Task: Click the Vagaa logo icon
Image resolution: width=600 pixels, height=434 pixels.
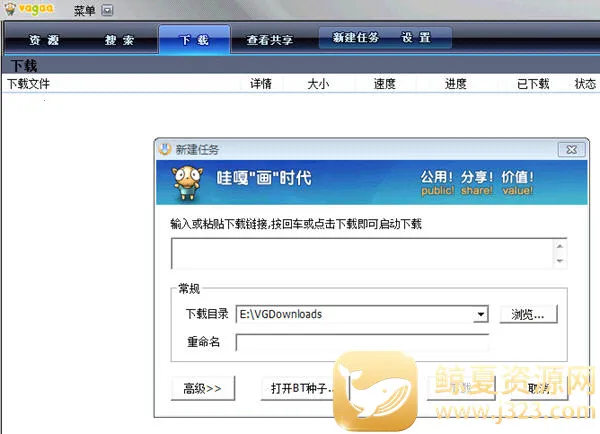Action: coord(28,10)
